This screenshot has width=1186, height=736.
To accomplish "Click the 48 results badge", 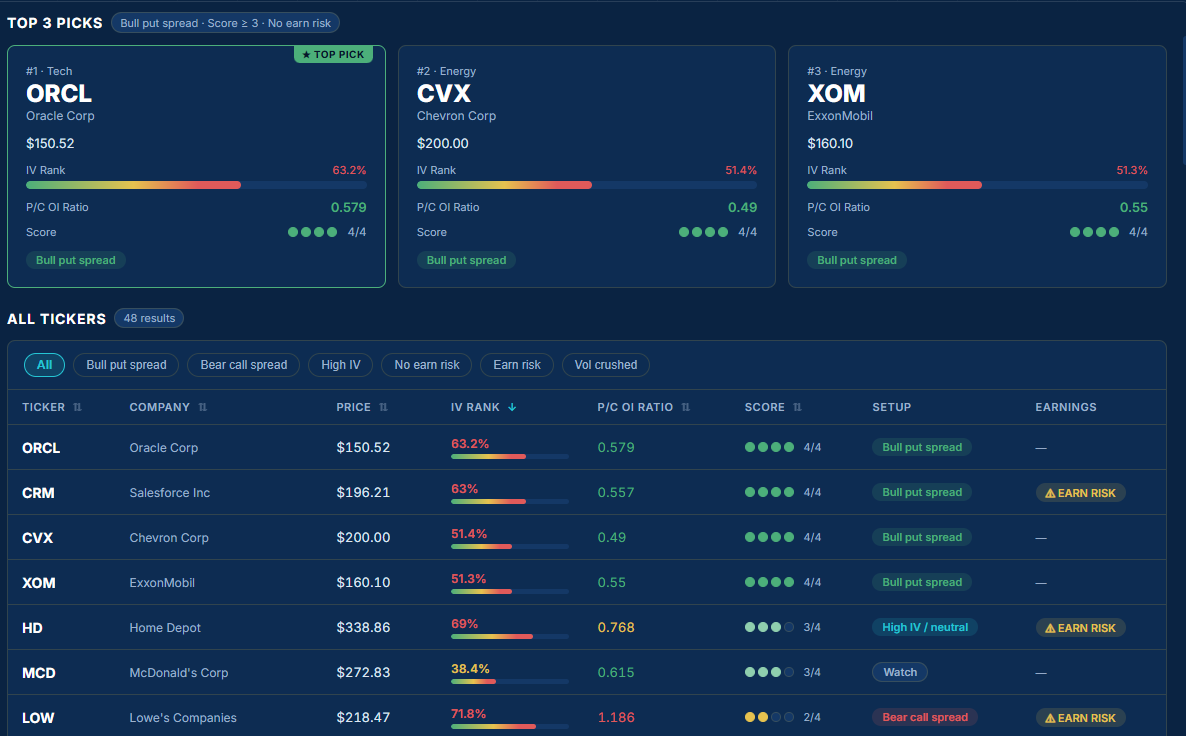I will (149, 318).
